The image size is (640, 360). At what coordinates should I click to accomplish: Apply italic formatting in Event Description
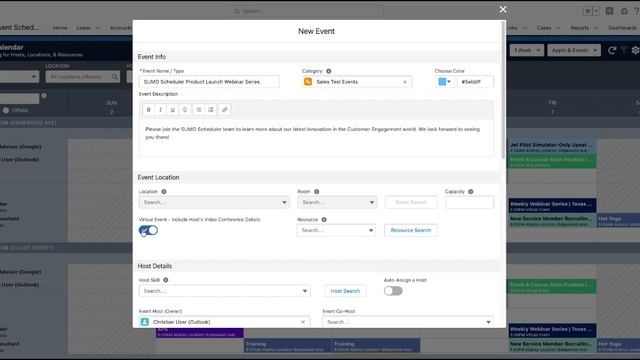(x=160, y=109)
